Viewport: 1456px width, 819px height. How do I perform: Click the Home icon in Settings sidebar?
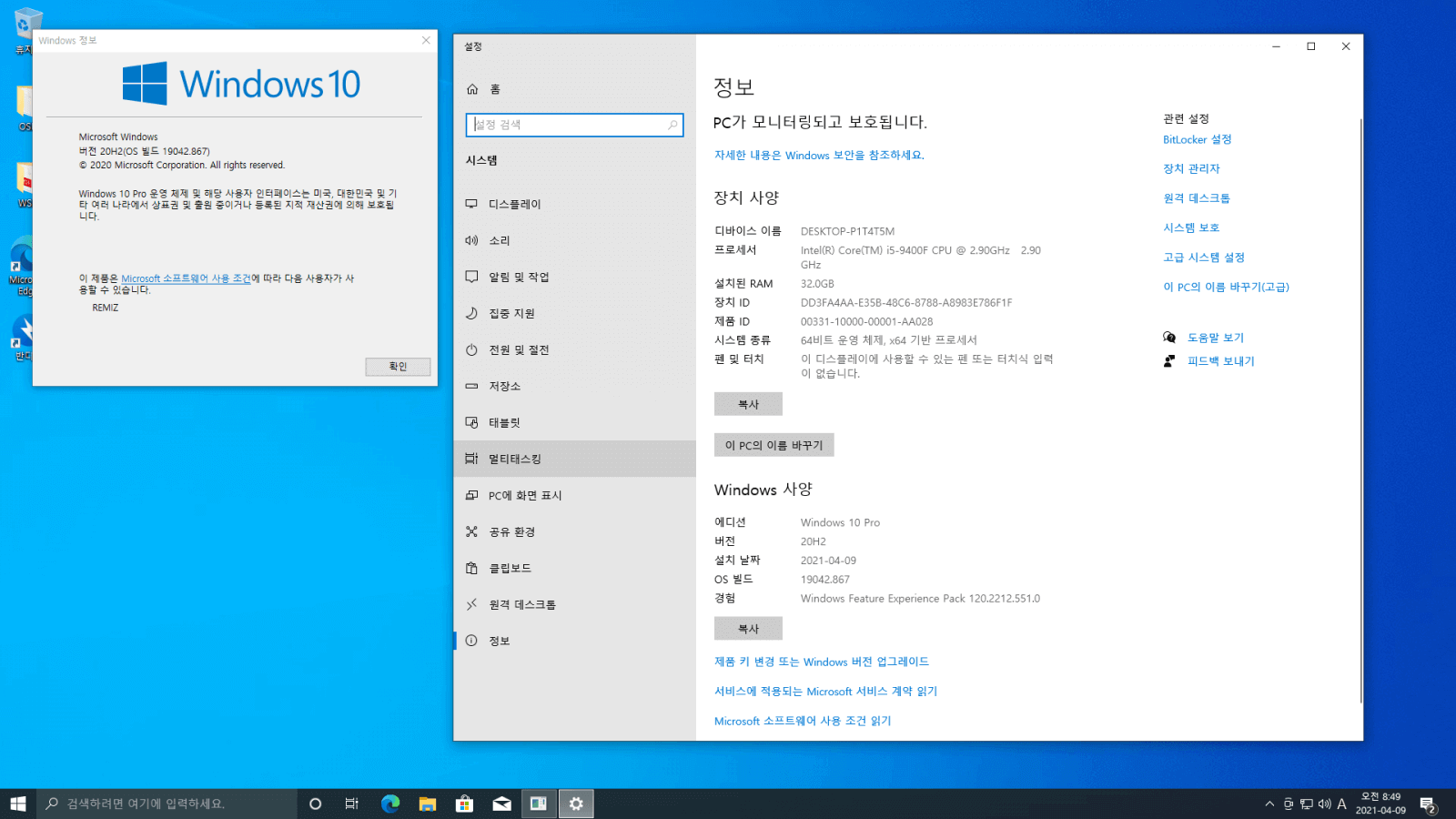point(471,89)
